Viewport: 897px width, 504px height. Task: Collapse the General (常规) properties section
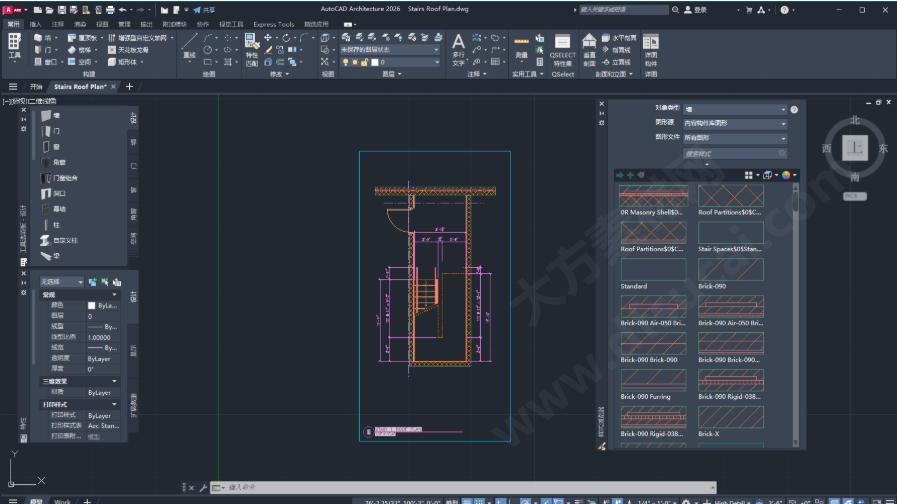115,295
